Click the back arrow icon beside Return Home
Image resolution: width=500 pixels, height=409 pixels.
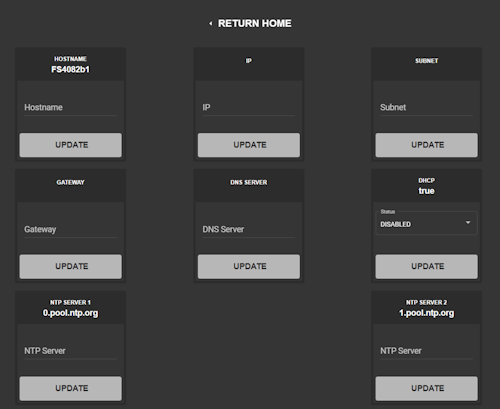click(x=210, y=23)
